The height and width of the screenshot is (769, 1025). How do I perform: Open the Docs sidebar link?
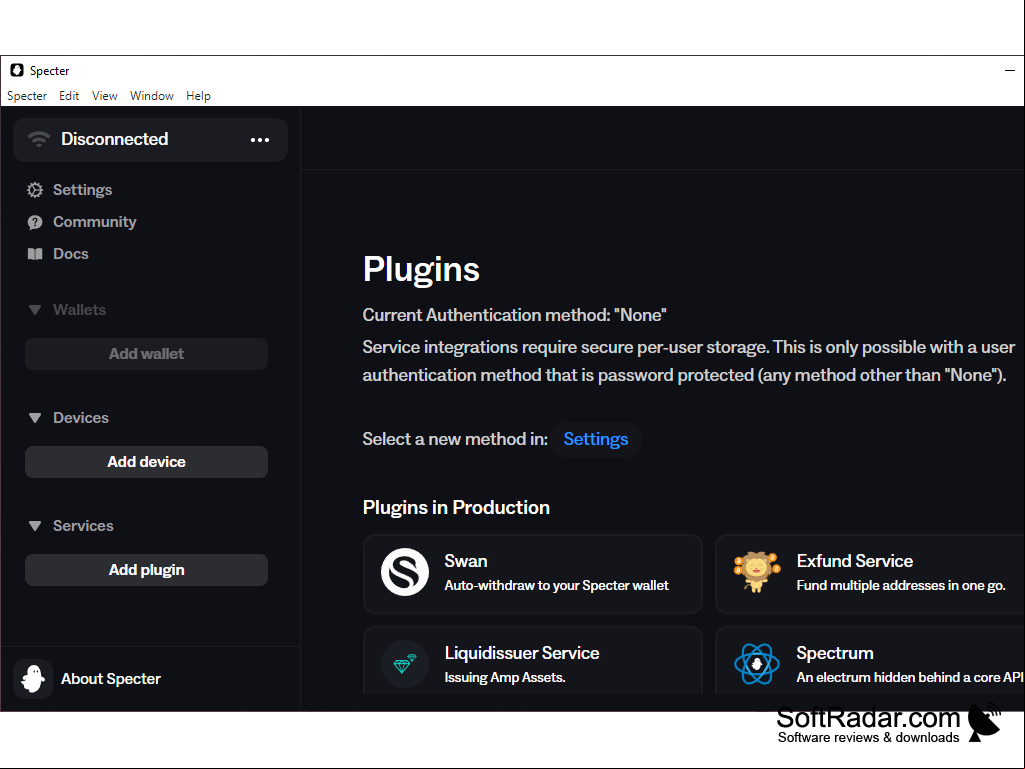71,254
